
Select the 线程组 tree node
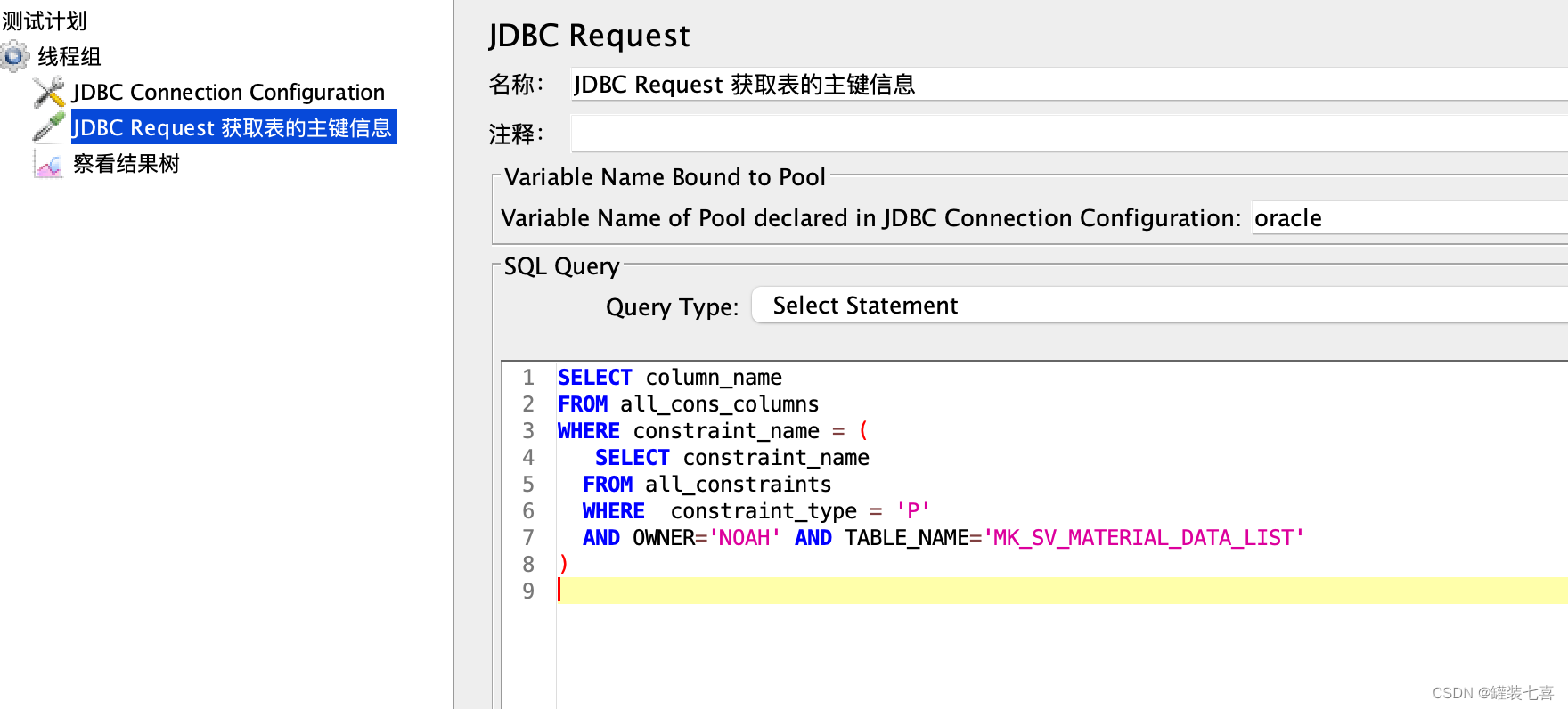[69, 56]
